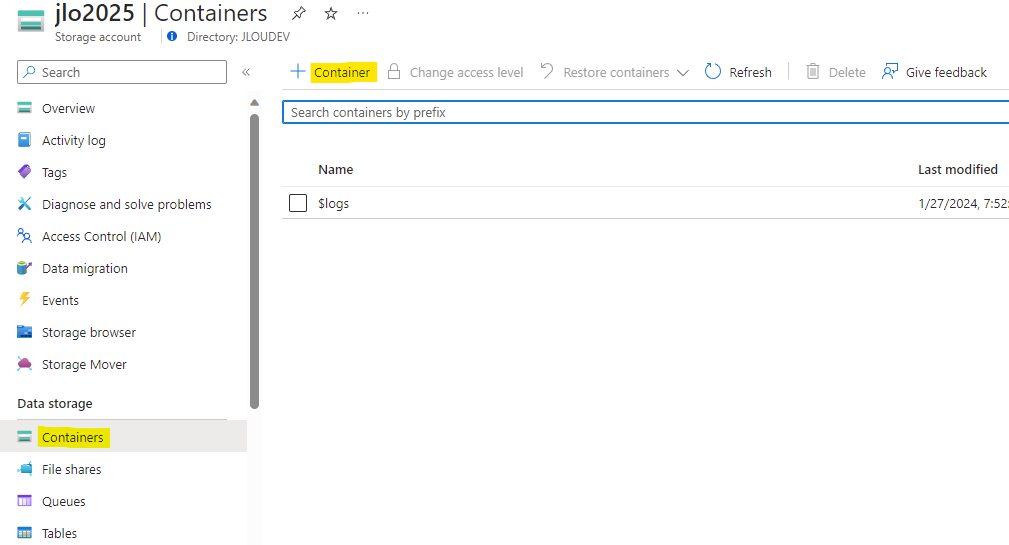
Task: Open Tables
Action: 59,533
